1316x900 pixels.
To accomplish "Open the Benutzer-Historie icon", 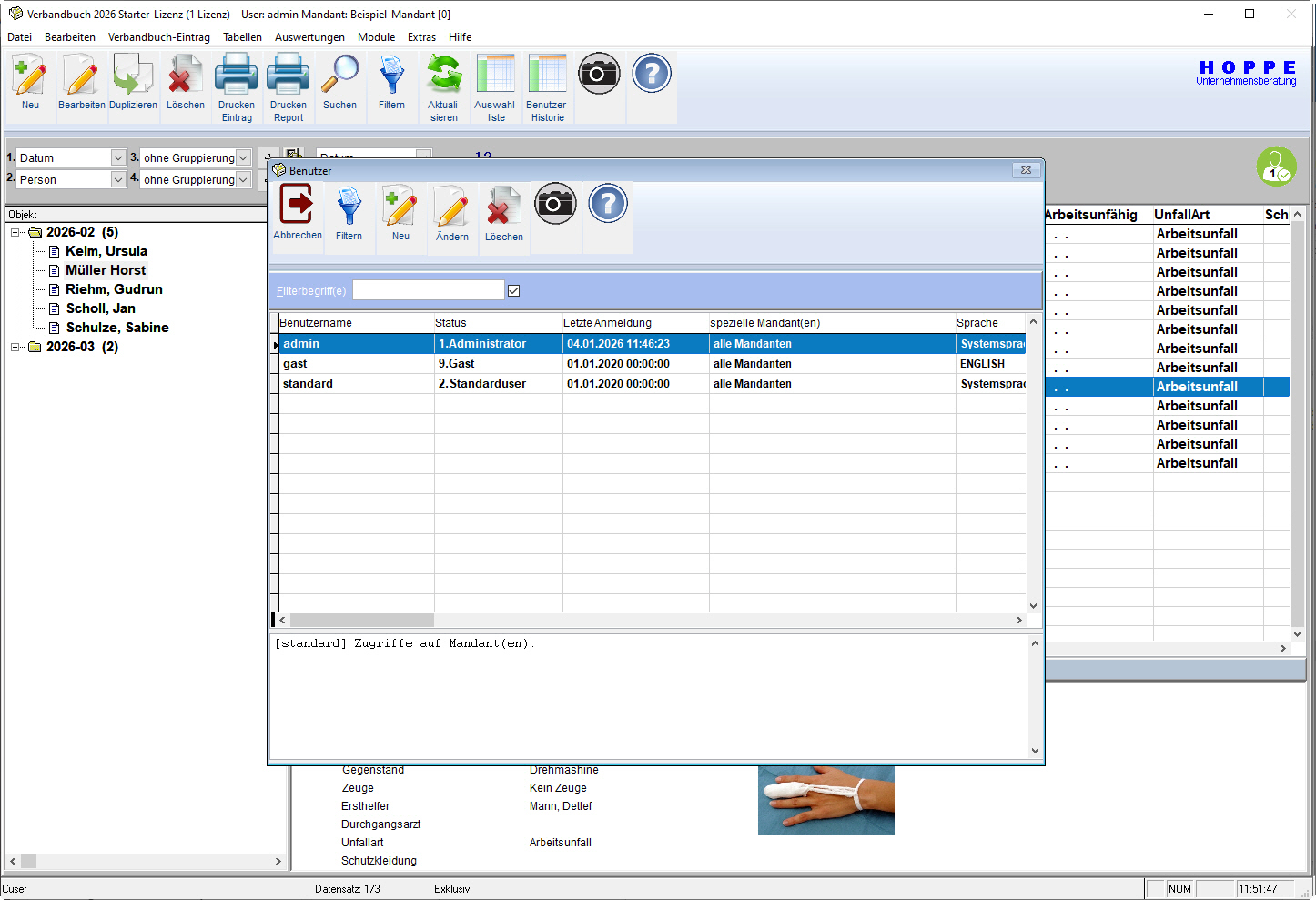I will [x=548, y=76].
